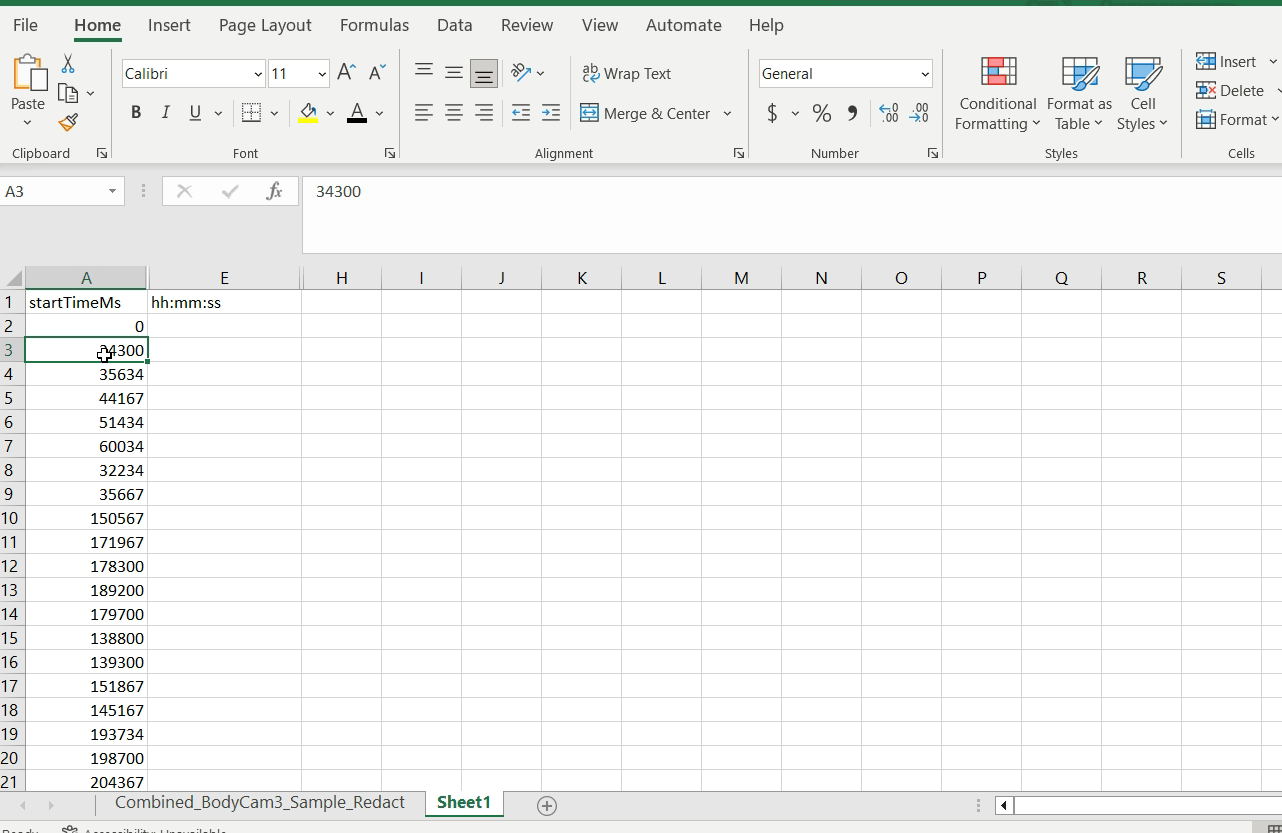Click the Insert Function fx icon
The width and height of the screenshot is (1282, 833).
coord(274,191)
